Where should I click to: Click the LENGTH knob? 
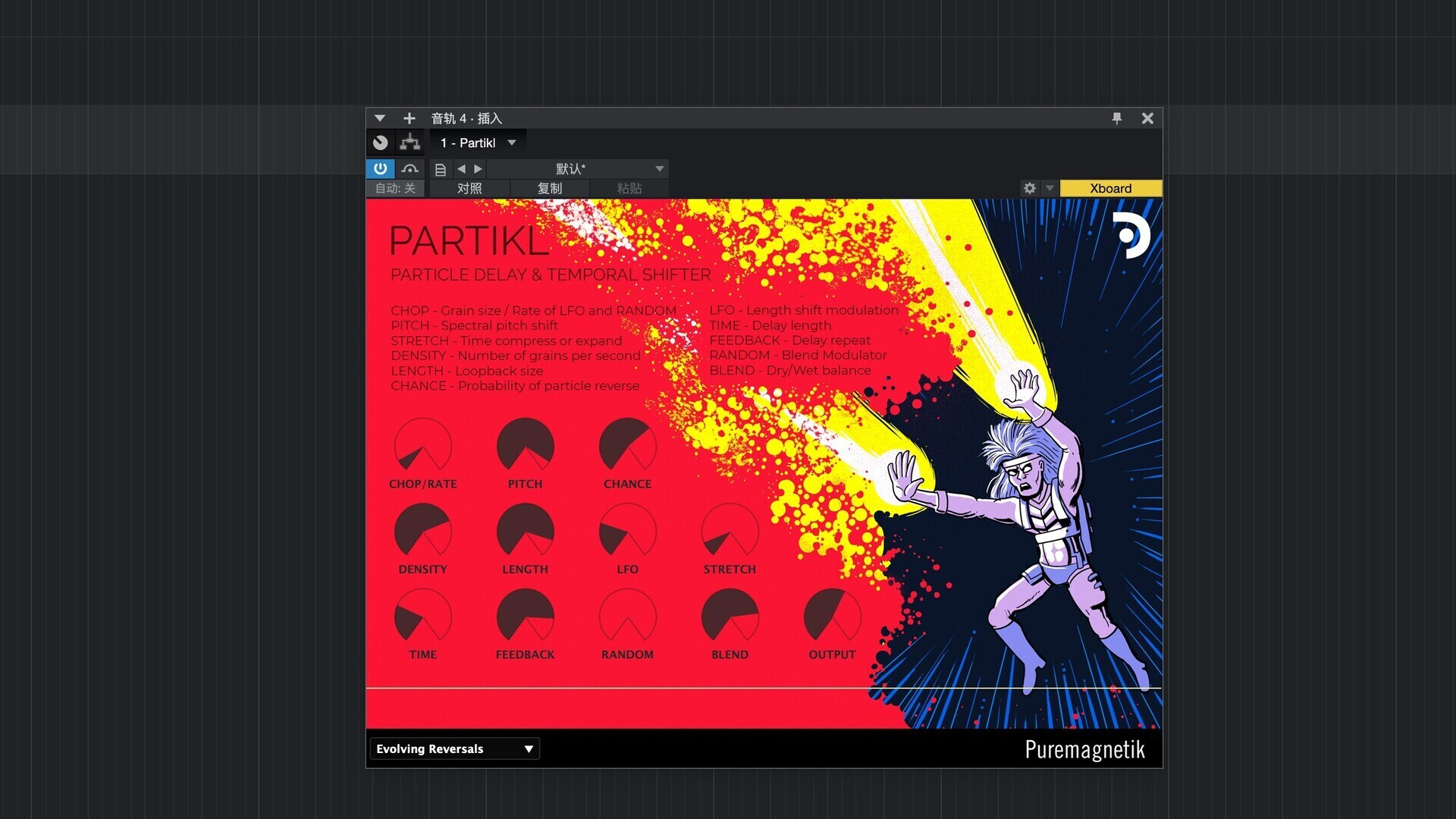[526, 532]
